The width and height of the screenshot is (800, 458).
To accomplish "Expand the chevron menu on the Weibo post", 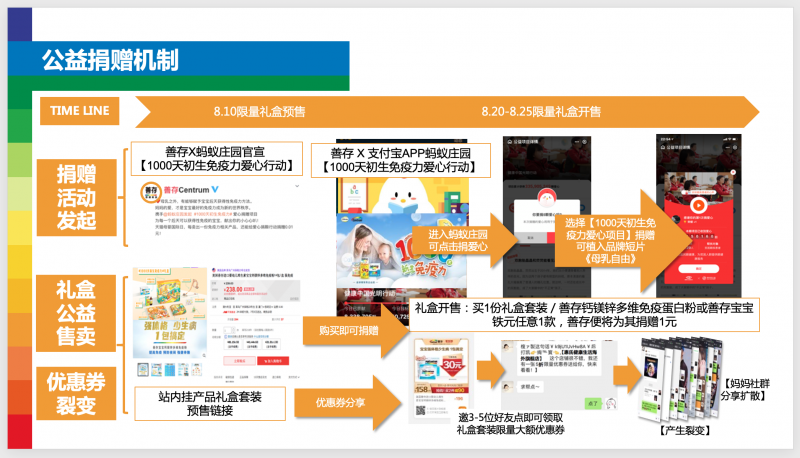I will coord(297,186).
